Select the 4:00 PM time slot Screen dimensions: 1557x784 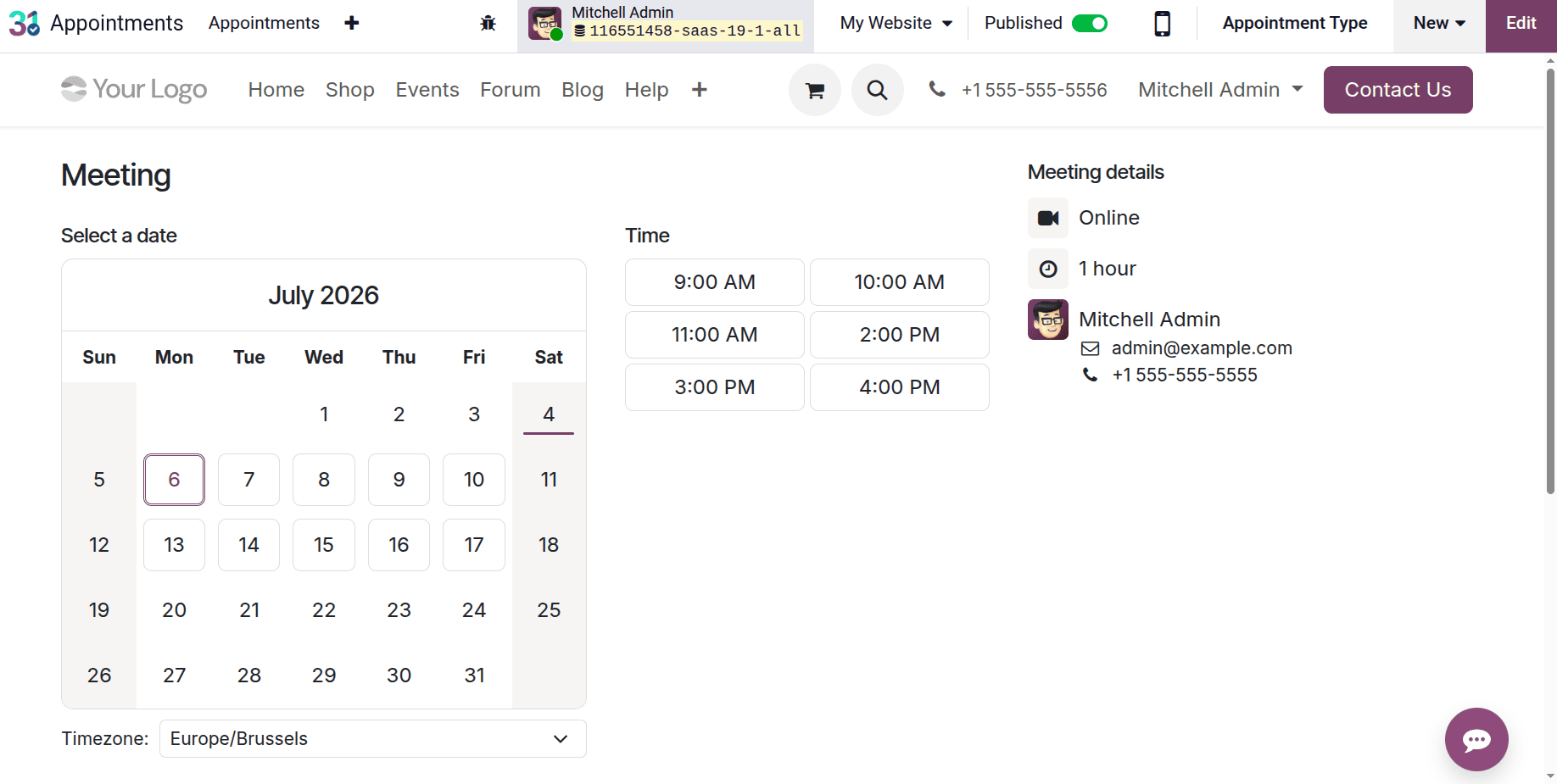pyautogui.click(x=900, y=387)
